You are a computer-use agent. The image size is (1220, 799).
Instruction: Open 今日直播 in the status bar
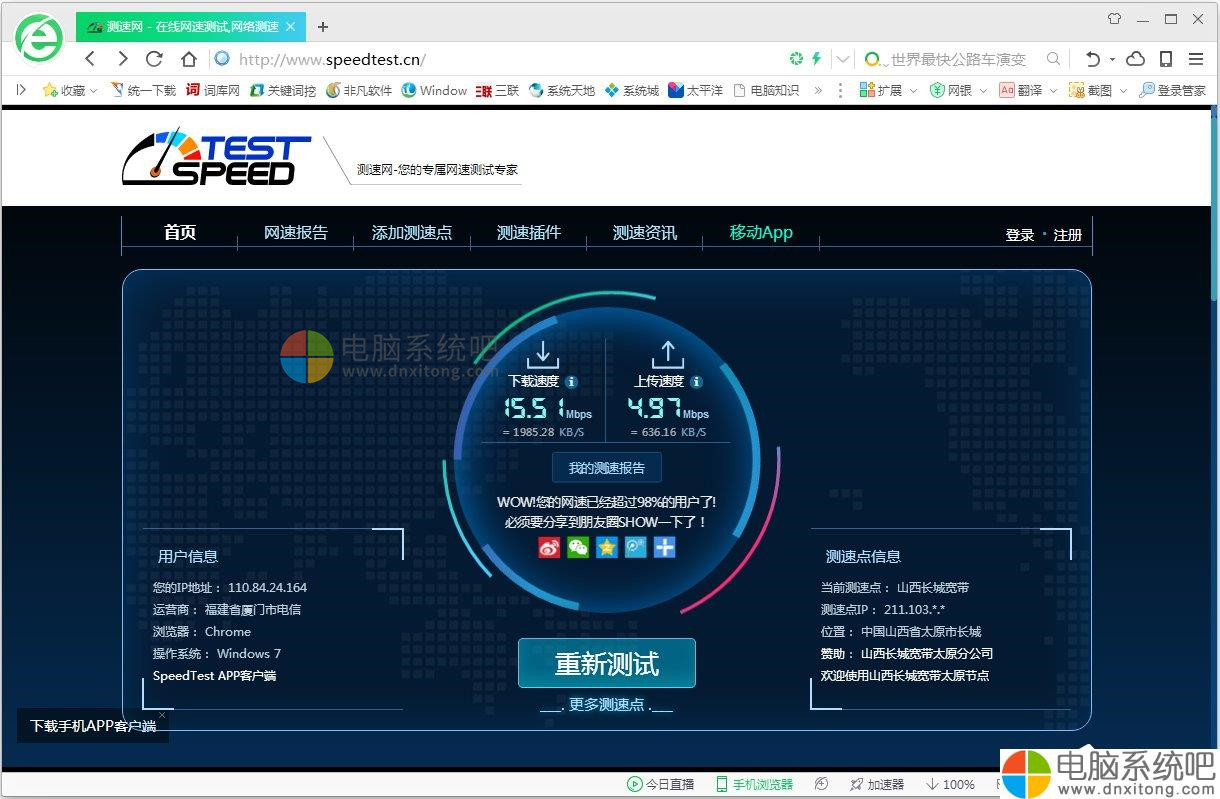pyautogui.click(x=660, y=784)
